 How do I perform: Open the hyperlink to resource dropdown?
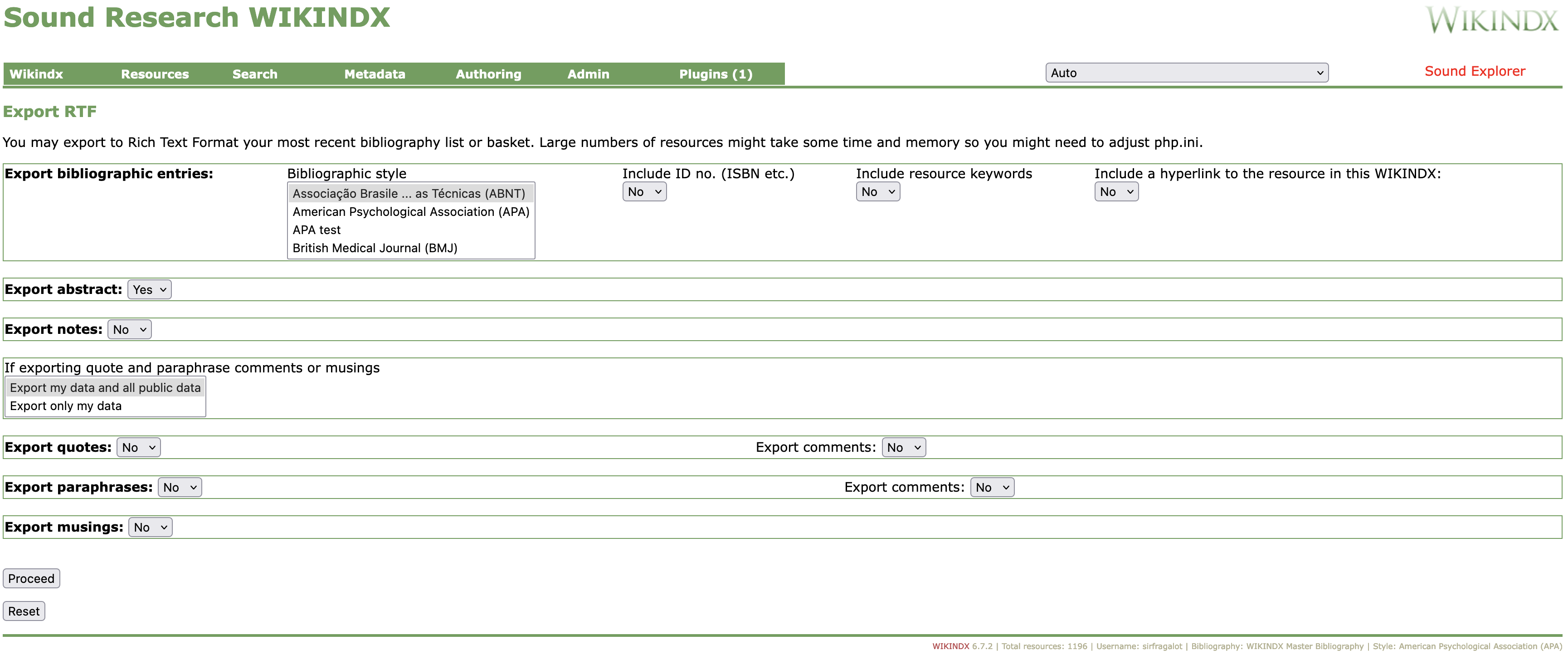pyautogui.click(x=1116, y=192)
